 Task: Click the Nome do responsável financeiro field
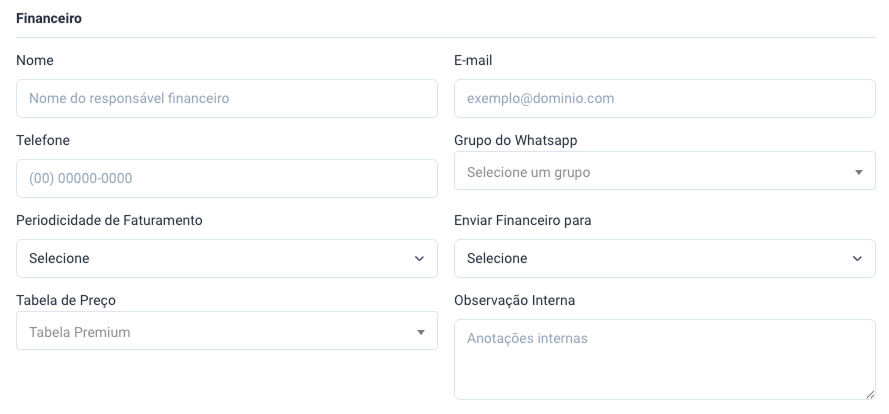pos(227,99)
